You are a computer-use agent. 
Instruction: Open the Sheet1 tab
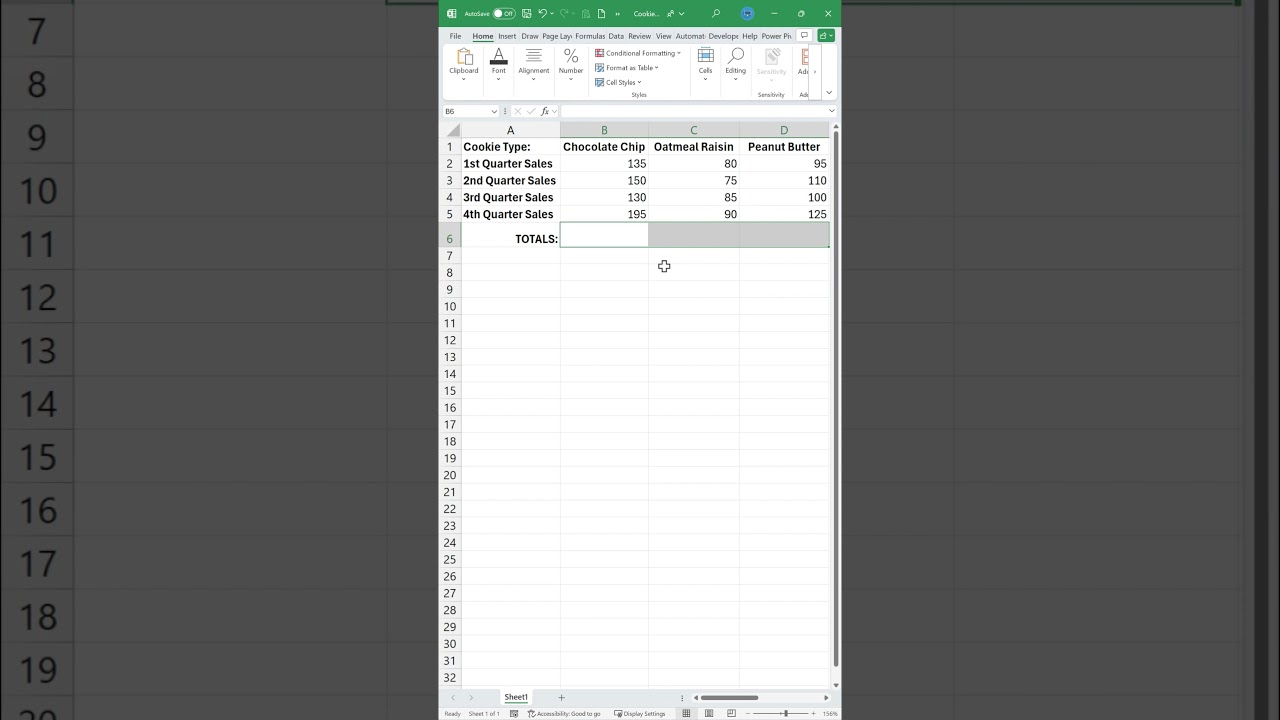coord(516,697)
